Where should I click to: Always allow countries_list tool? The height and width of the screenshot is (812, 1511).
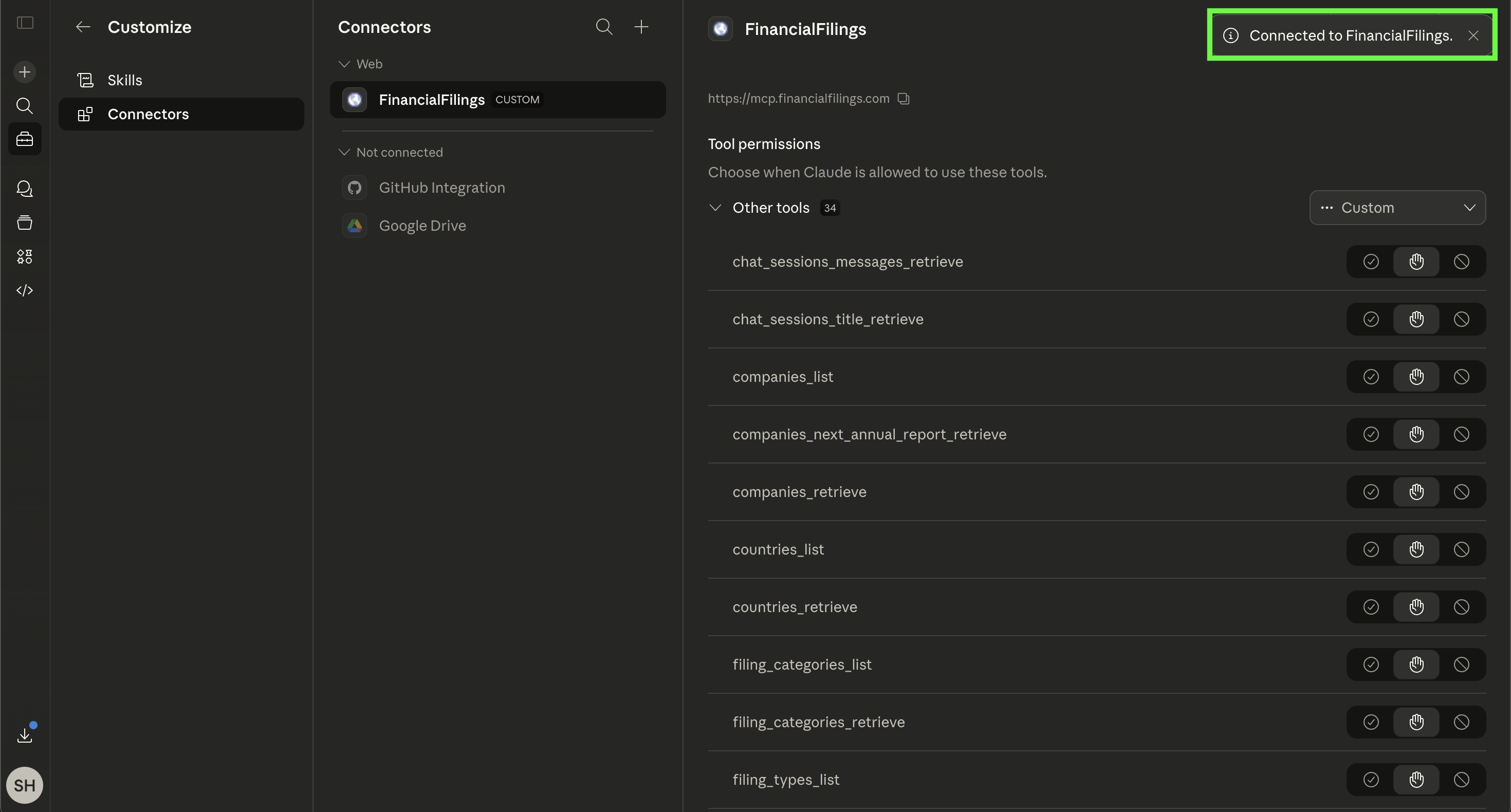click(x=1371, y=549)
